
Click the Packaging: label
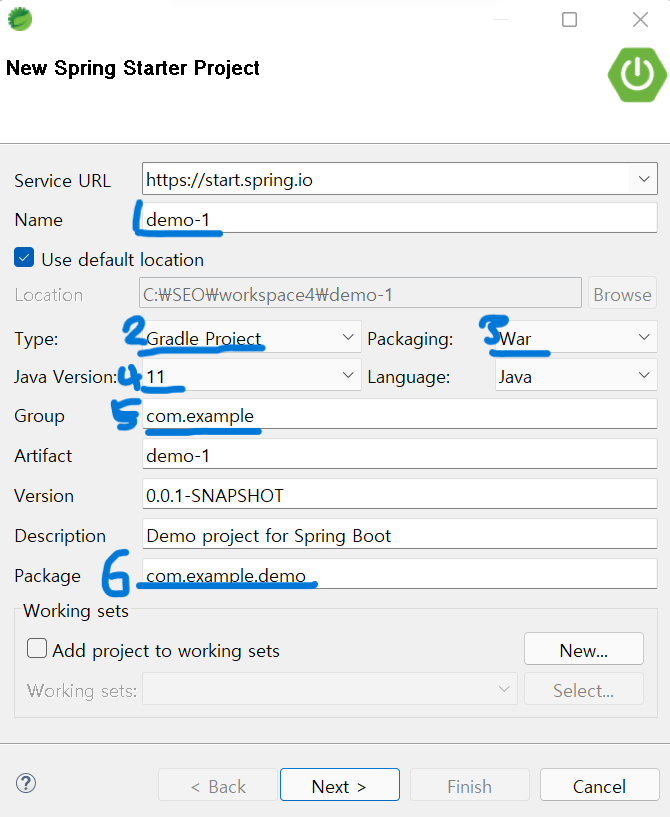pyautogui.click(x=410, y=339)
